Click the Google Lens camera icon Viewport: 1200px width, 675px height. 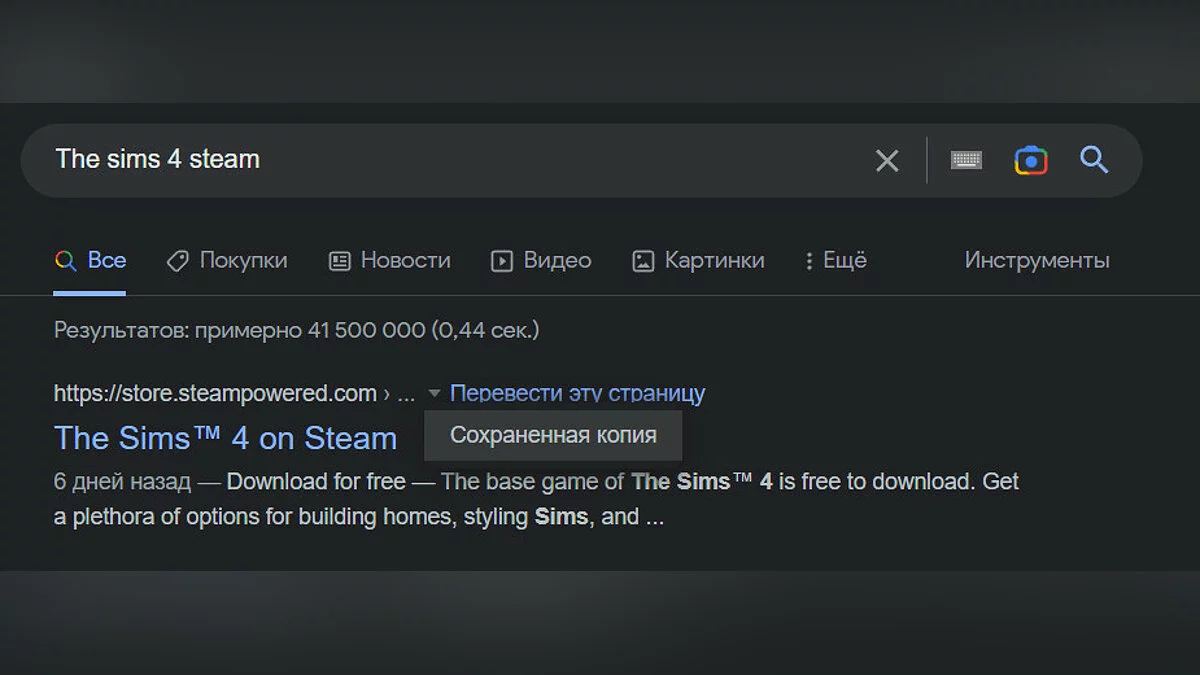pos(1030,160)
